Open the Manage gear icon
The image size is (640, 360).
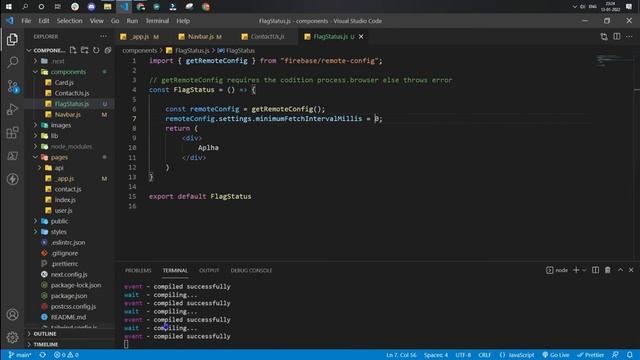click(12, 337)
